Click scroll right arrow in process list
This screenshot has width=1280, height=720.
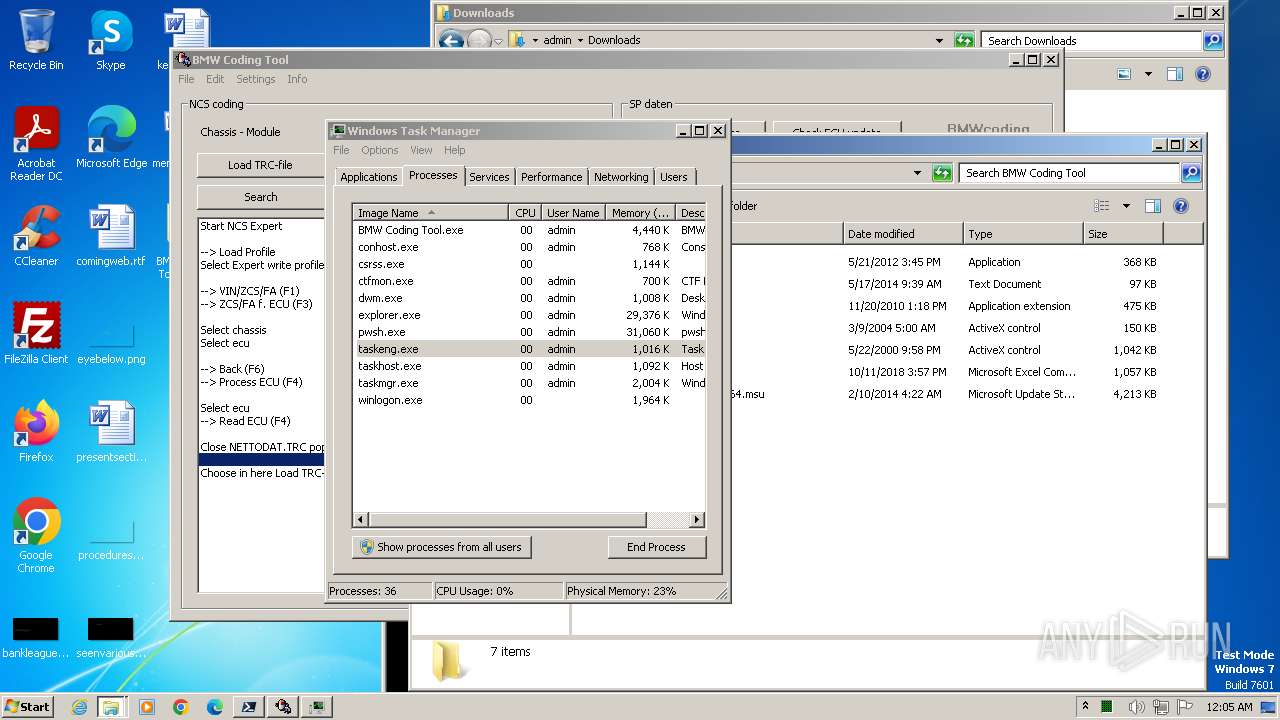[697, 520]
